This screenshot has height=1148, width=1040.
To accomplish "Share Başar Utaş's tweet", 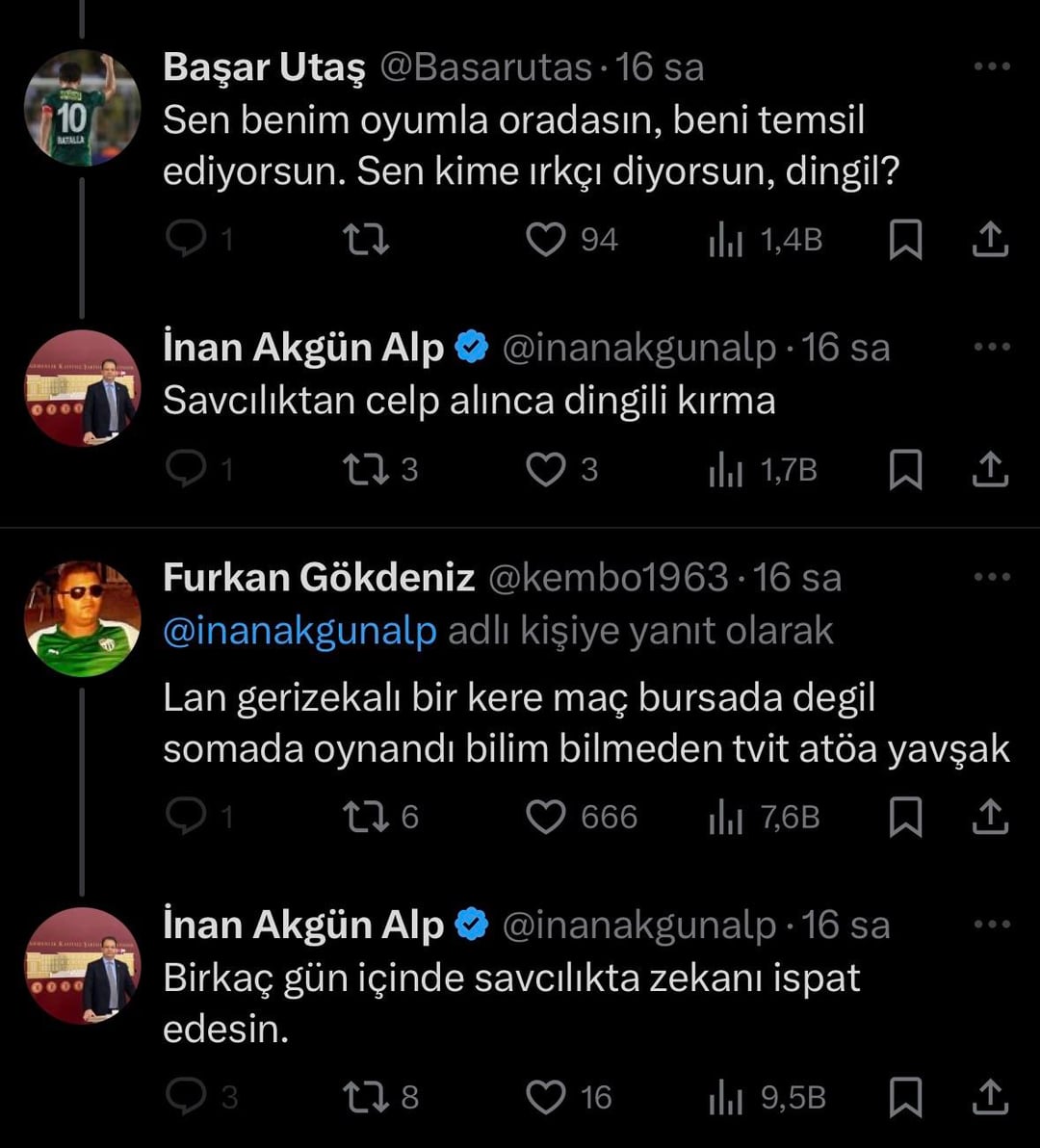I will pyautogui.click(x=990, y=240).
